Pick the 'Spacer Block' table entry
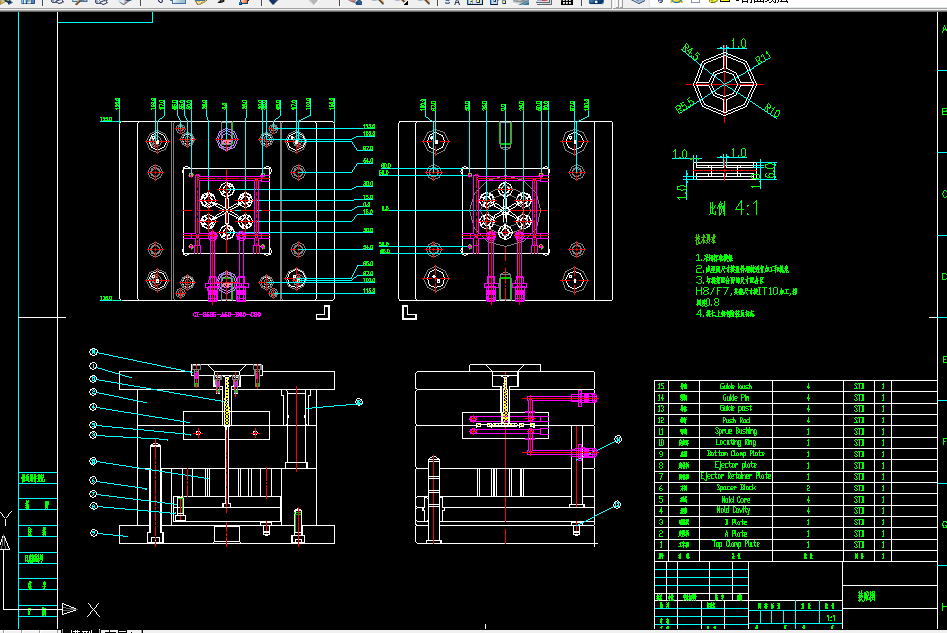 [736, 487]
